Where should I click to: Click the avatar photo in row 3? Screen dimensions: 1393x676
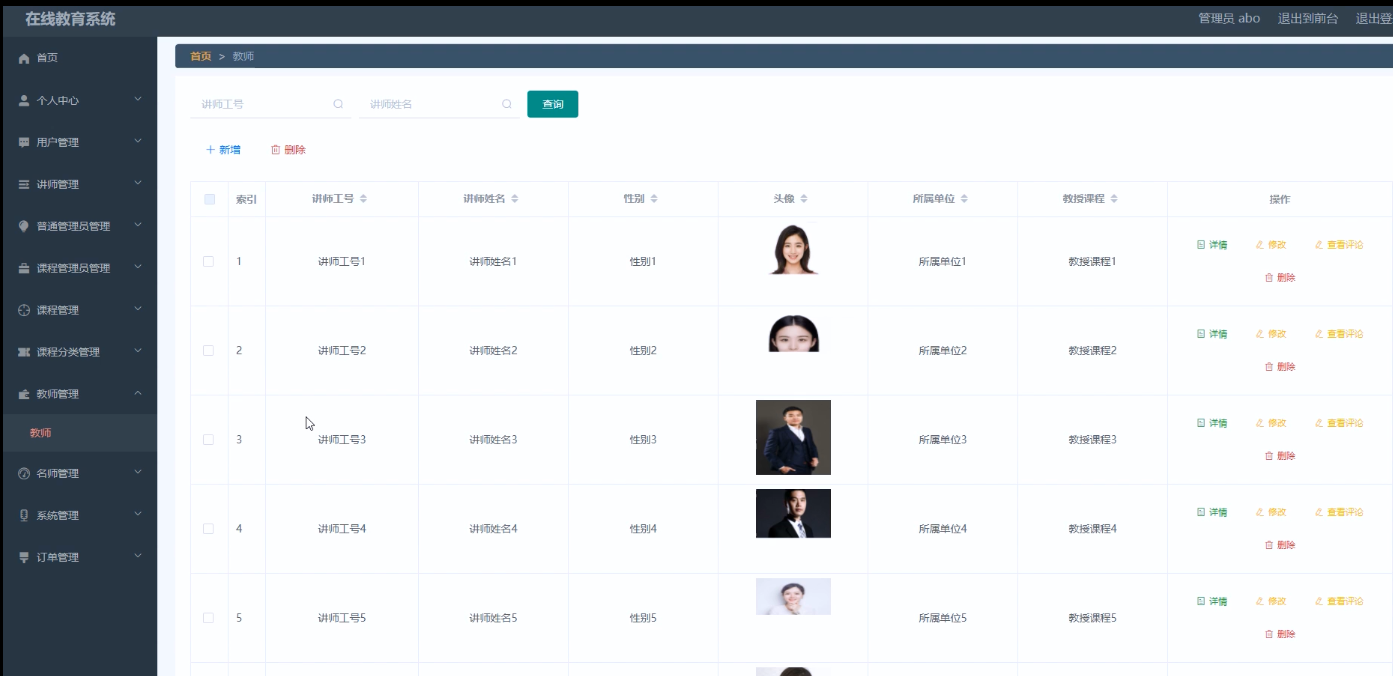click(x=793, y=437)
